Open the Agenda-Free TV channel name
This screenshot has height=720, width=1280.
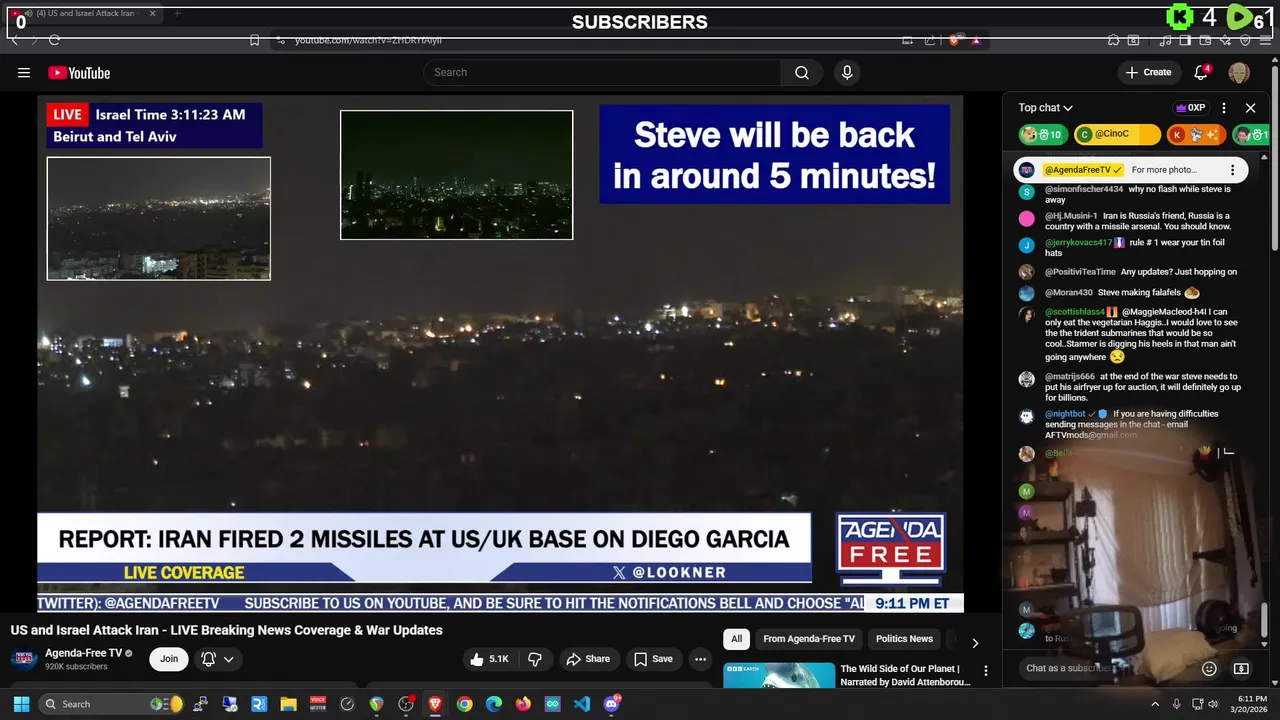coord(83,653)
